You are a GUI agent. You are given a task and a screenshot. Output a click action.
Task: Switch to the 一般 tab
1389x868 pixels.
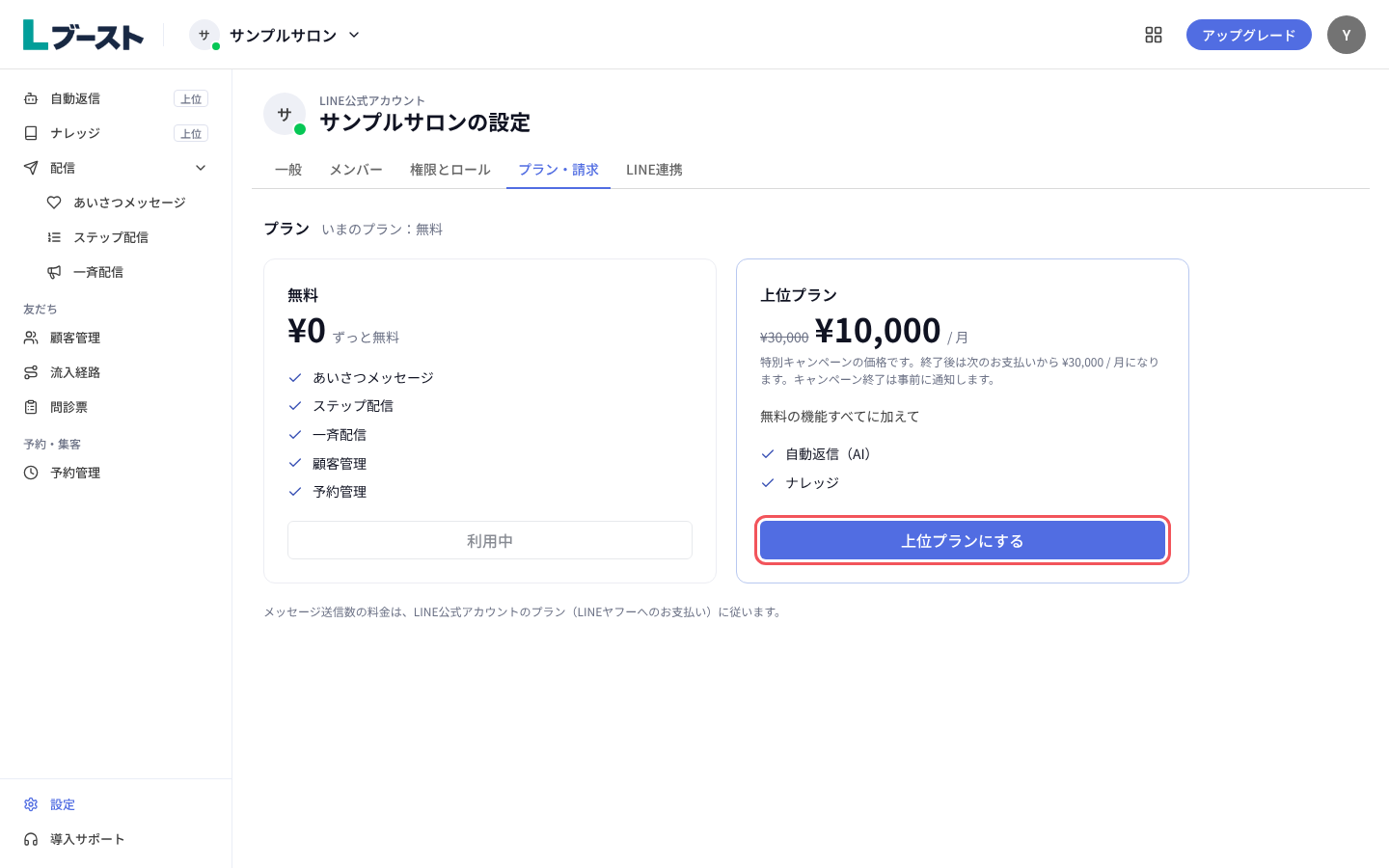pos(288,170)
